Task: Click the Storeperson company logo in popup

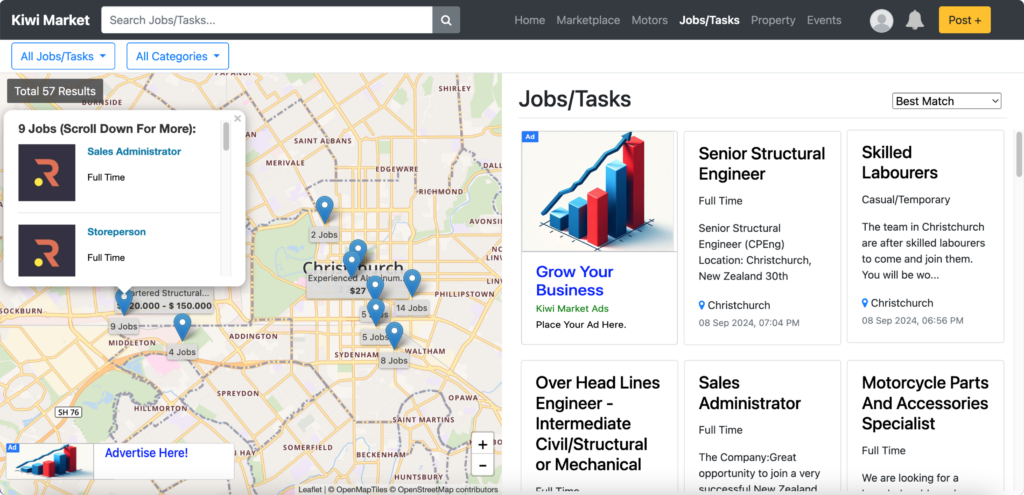Action: 46,251
